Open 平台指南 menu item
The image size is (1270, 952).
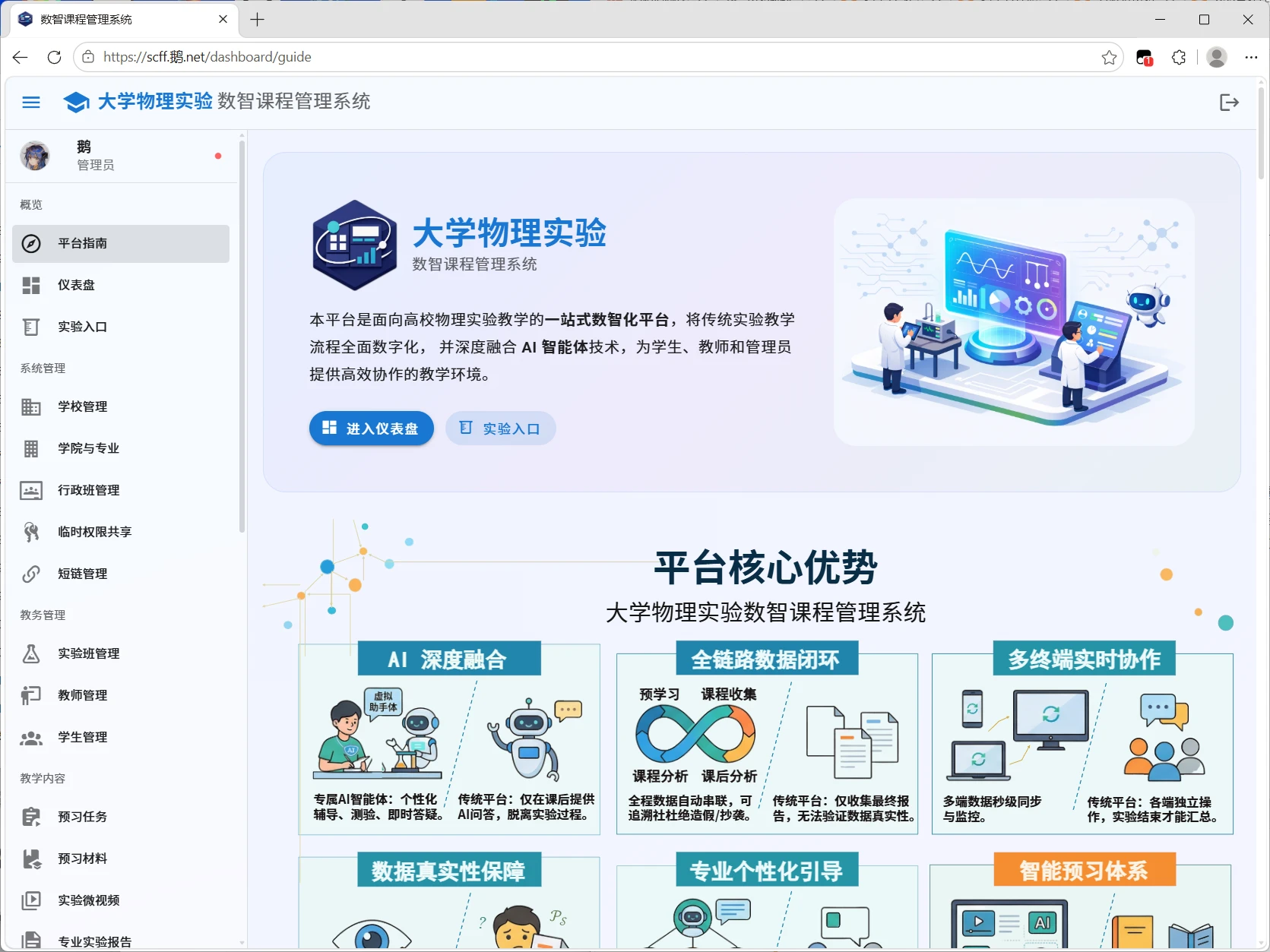121,244
